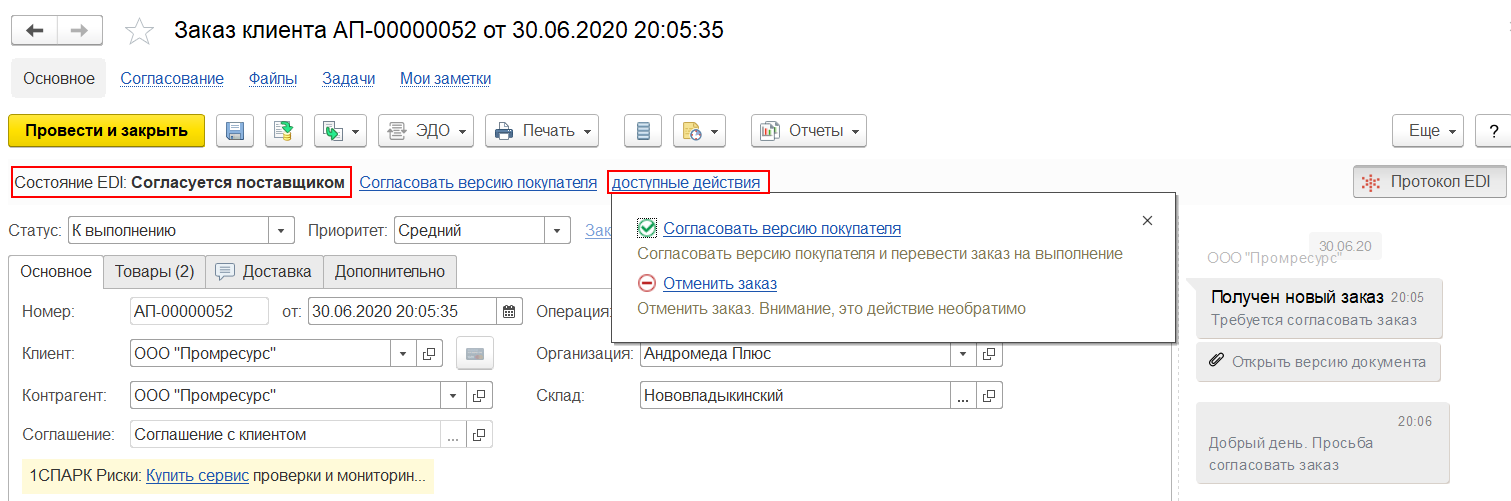Click Отменить заказ link in popup

point(720,284)
